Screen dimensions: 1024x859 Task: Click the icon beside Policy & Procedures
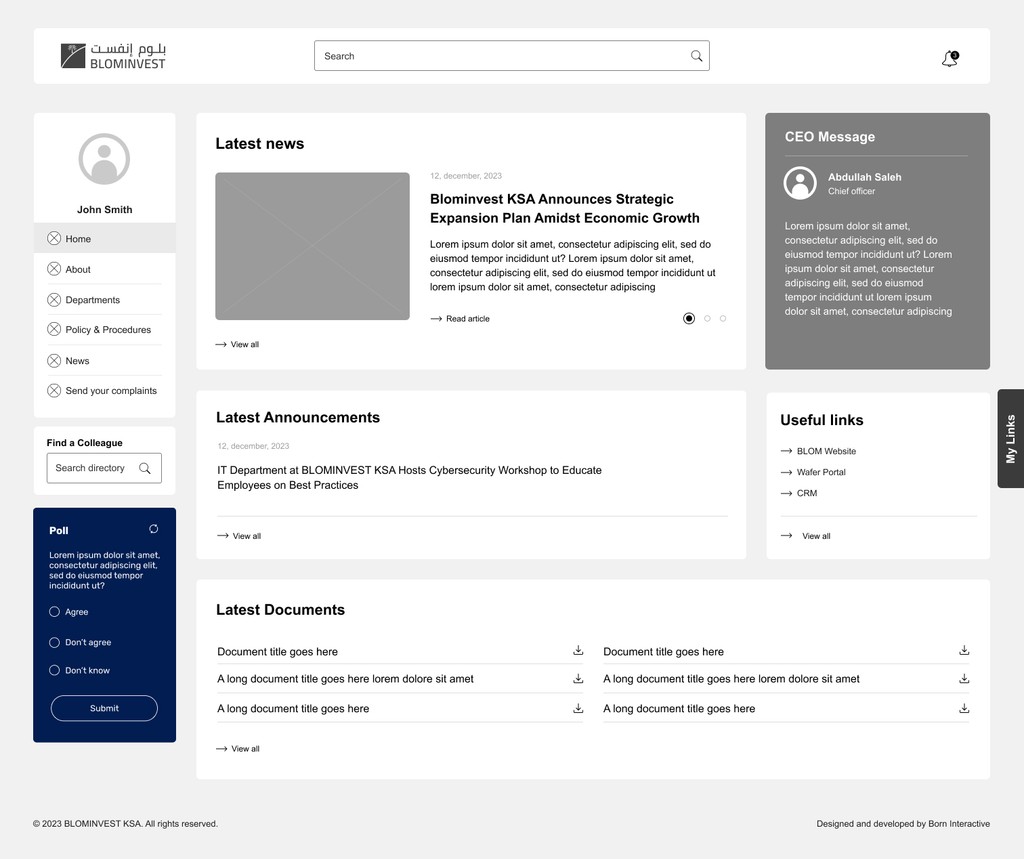54,329
